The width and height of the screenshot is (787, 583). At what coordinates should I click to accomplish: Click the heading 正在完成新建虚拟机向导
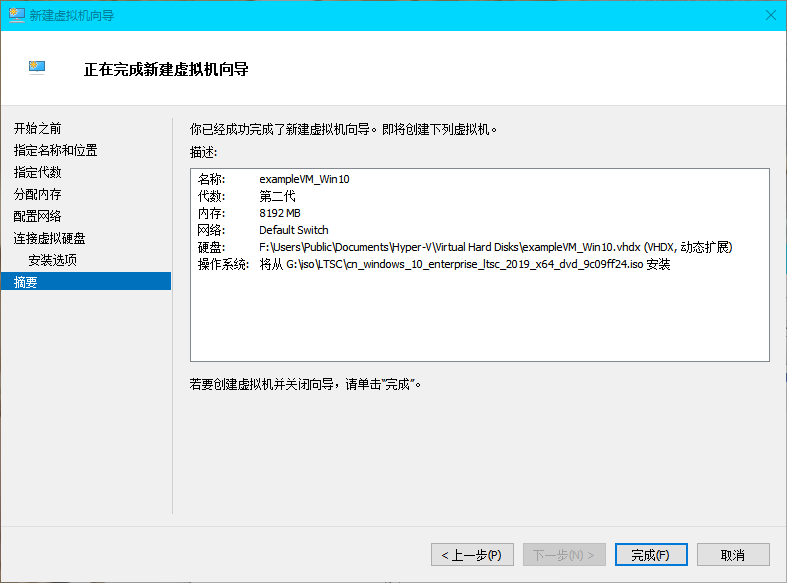coord(166,69)
